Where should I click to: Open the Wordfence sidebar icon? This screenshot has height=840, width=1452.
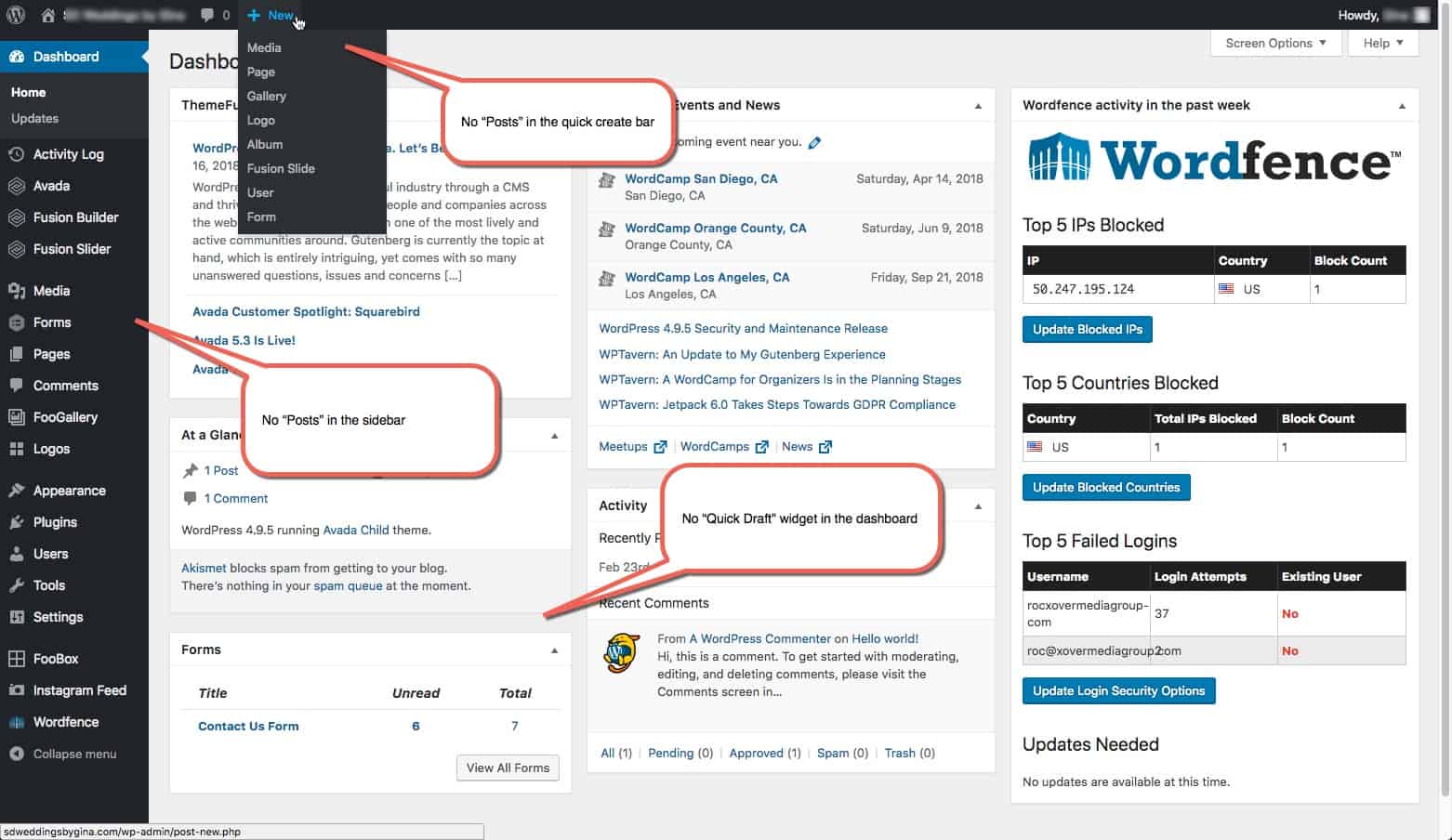(x=17, y=722)
